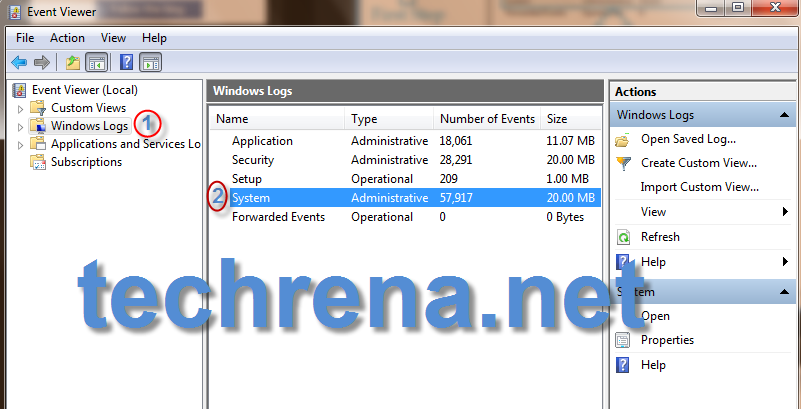Toggle the Show/Hide Action Pane icon
Screen dimensions: 801x409
point(151,63)
